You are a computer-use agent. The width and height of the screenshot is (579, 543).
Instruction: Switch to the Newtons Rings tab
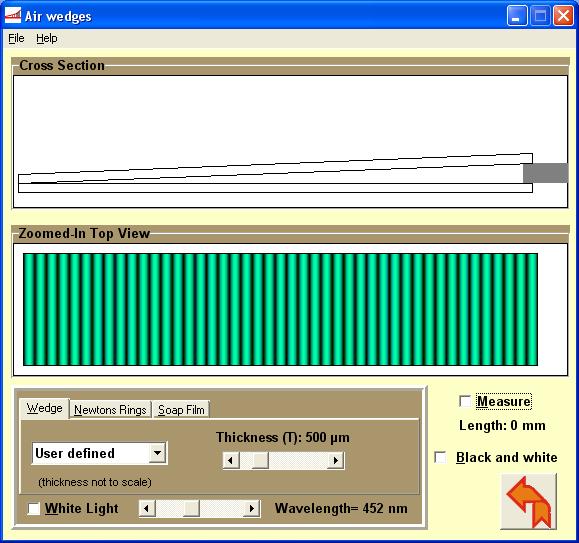pyautogui.click(x=110, y=410)
